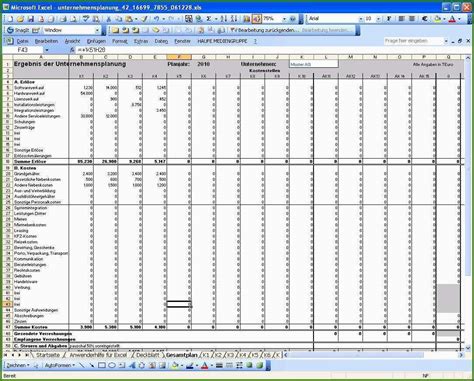Click the Excel Help question icon next to zoom

pos(293,19)
